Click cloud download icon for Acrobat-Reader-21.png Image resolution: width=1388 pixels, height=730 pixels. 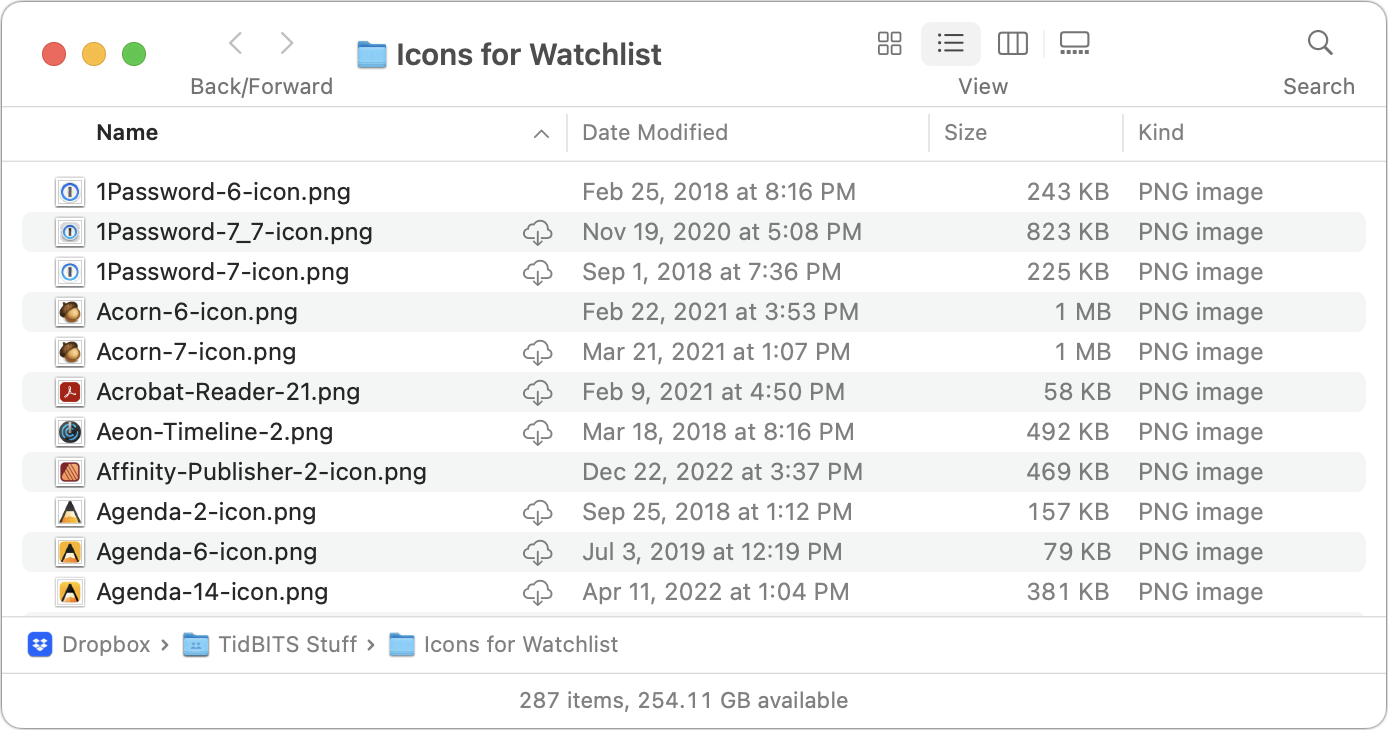pyautogui.click(x=538, y=393)
